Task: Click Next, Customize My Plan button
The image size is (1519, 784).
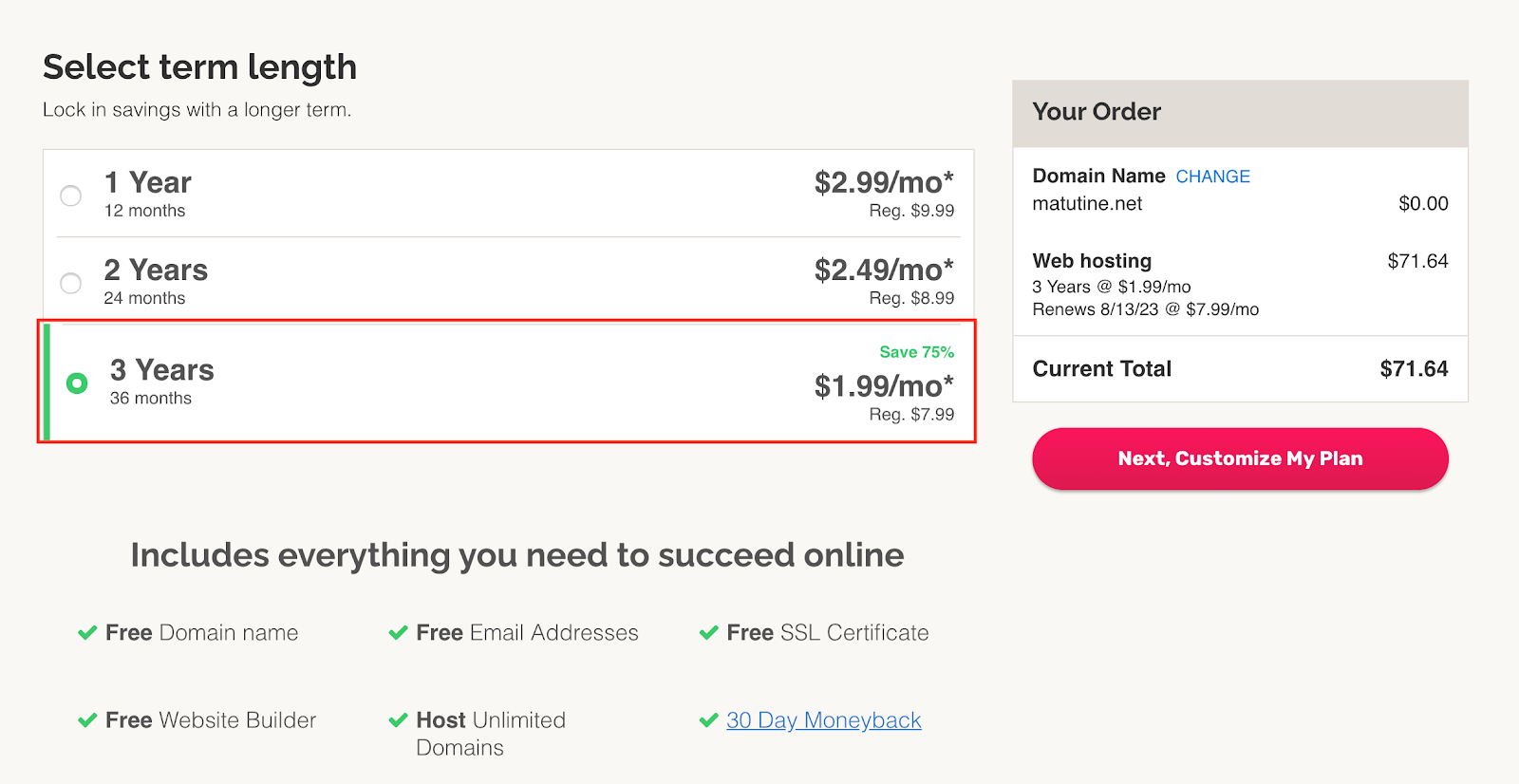Action: pos(1240,458)
